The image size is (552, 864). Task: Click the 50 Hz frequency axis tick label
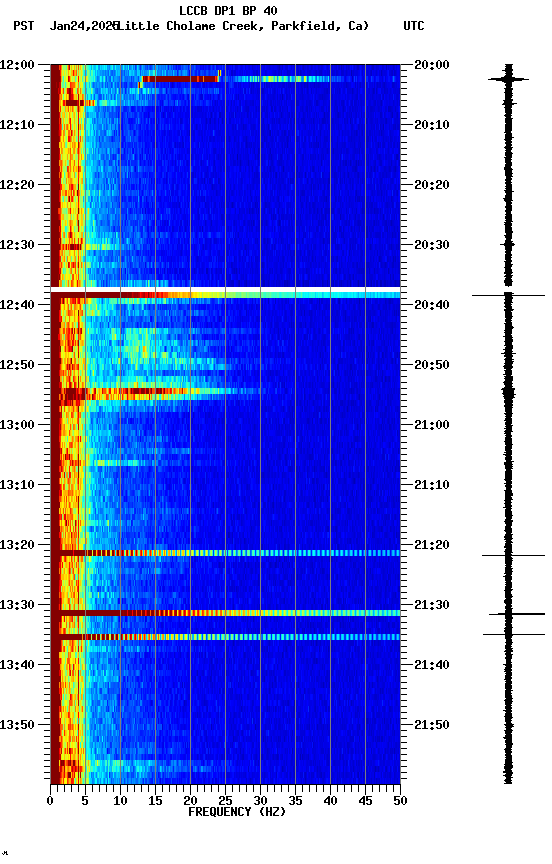tap(400, 801)
